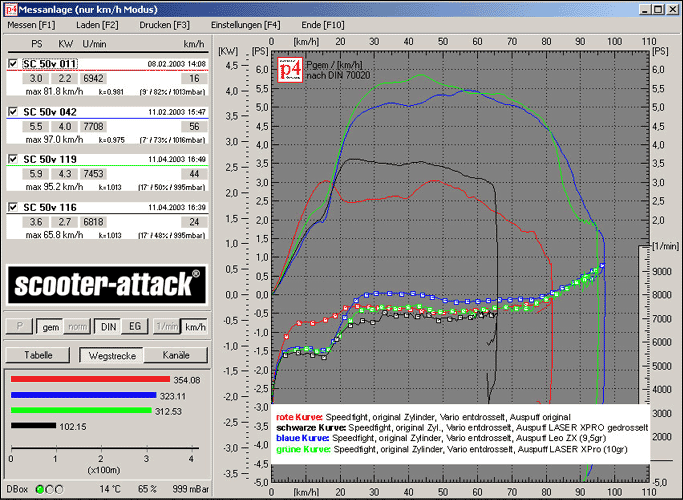Open the Laden [F2] menu

click(97, 23)
